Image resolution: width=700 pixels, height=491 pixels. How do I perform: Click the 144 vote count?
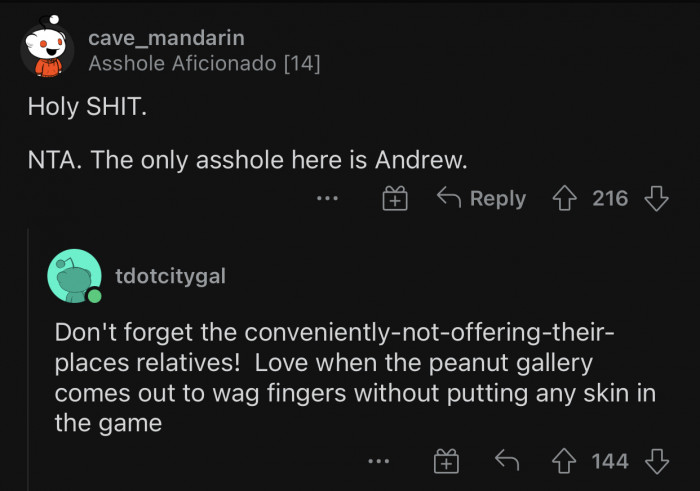tap(610, 461)
